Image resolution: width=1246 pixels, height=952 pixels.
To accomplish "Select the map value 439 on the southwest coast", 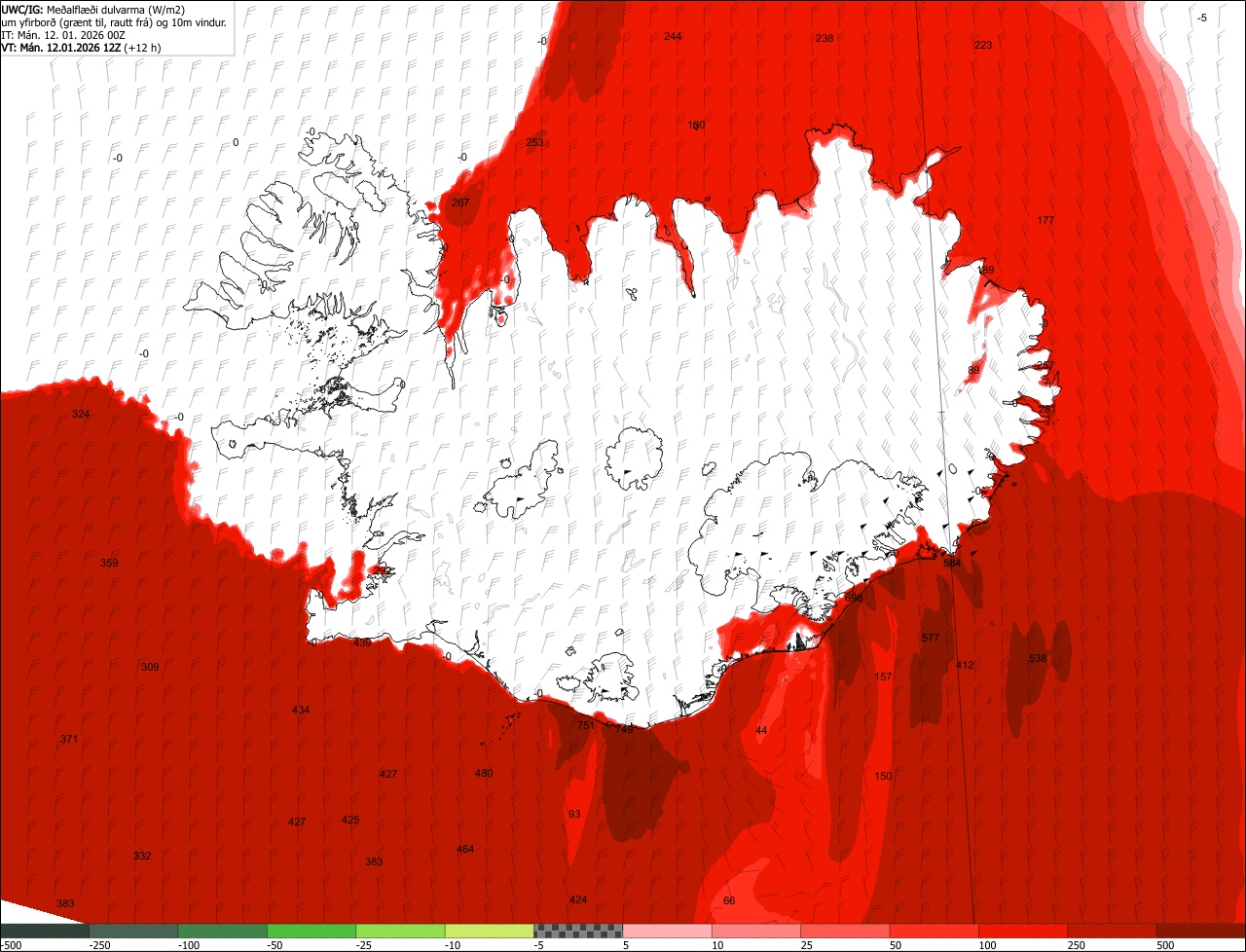I will pyautogui.click(x=362, y=642).
